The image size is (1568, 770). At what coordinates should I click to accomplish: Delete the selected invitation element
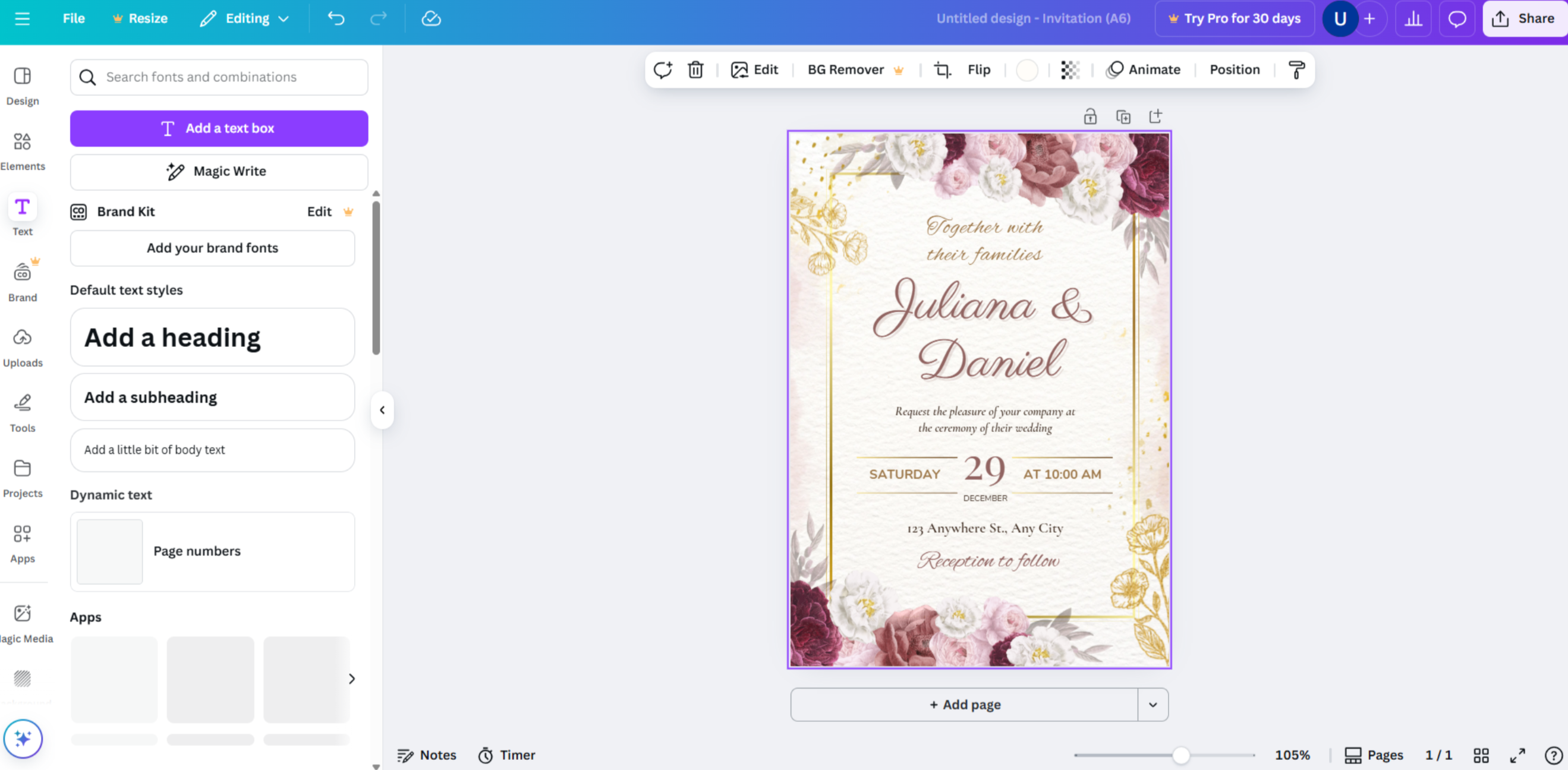tap(696, 70)
